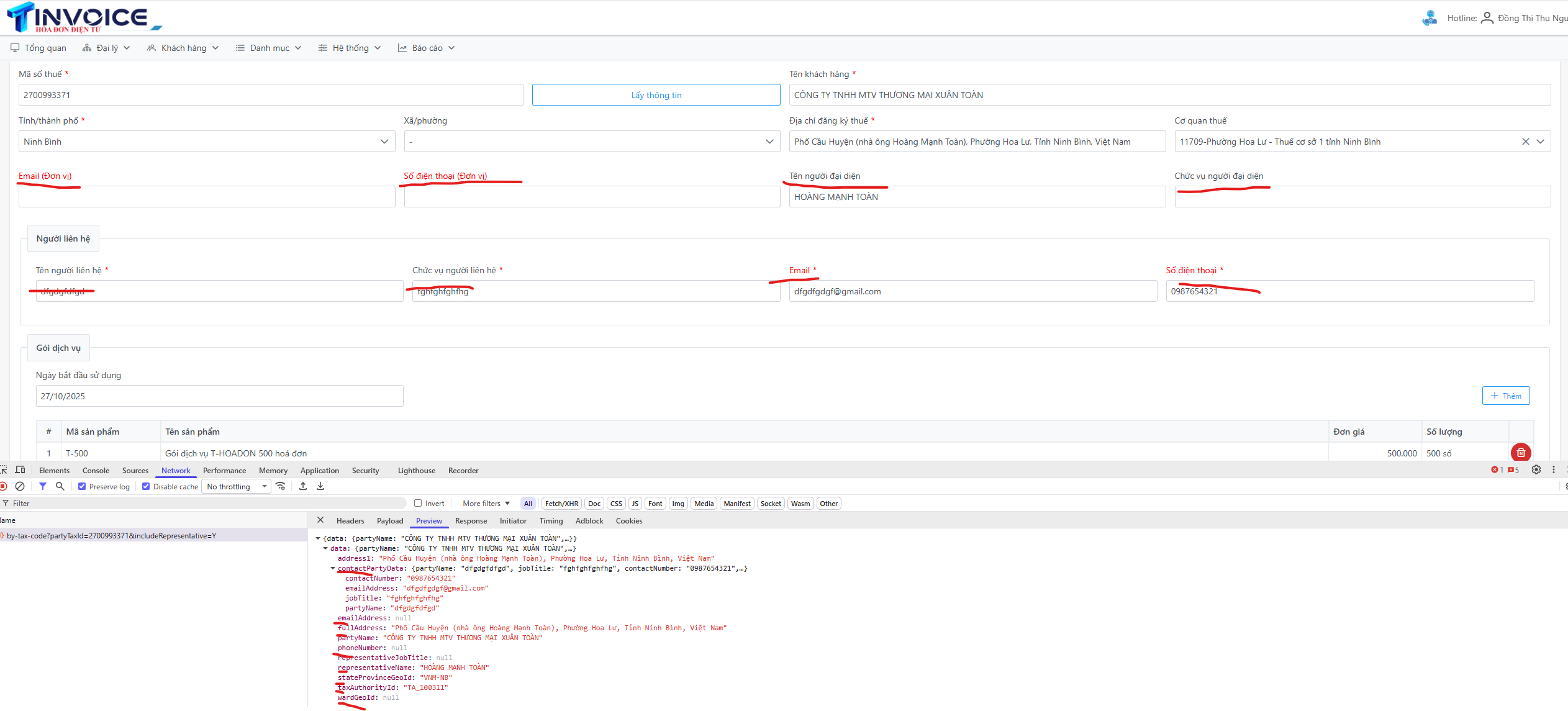Click the Email (Đơn vị) input field
1568x711 pixels.
(x=207, y=197)
